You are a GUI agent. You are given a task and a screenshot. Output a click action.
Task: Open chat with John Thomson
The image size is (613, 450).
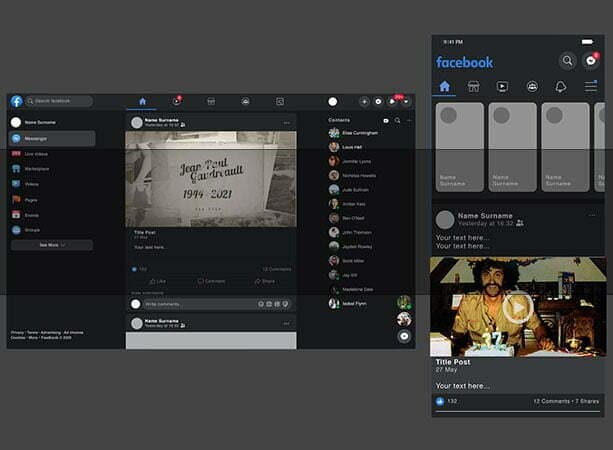[x=350, y=232]
